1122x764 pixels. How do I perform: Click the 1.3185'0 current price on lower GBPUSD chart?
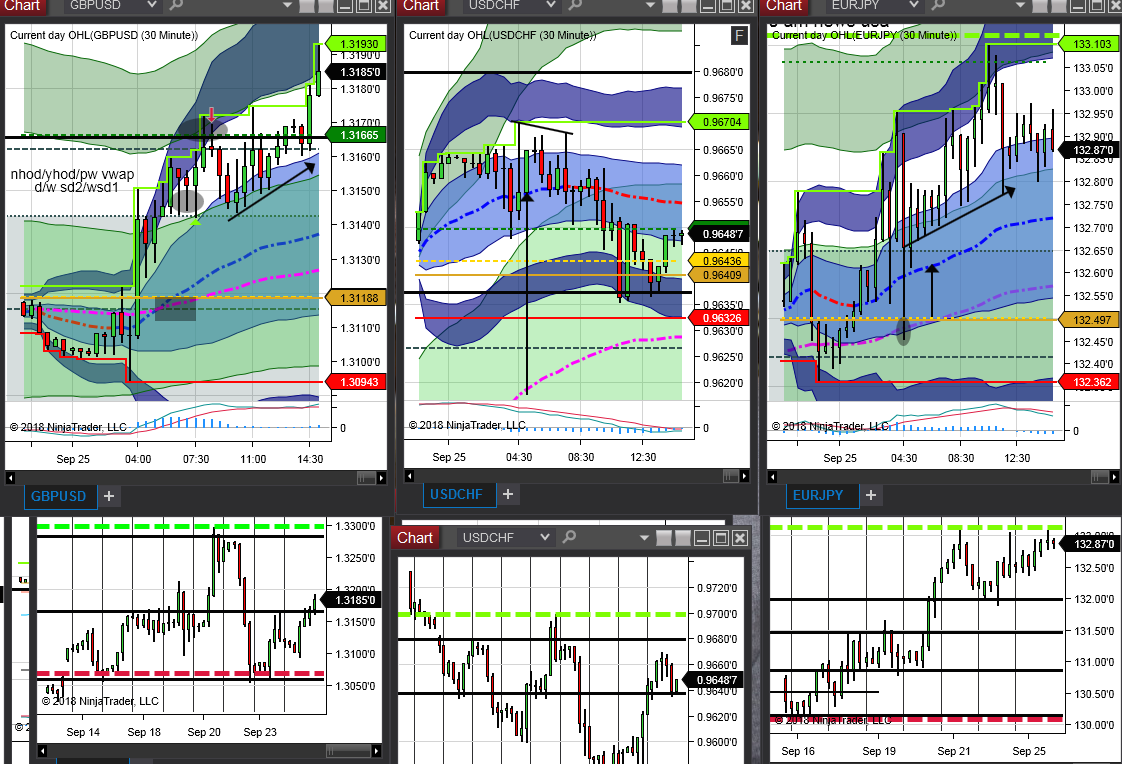(x=353, y=600)
